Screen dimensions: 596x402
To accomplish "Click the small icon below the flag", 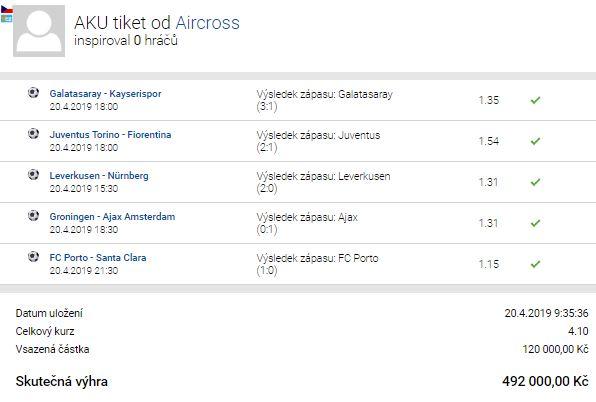I will pyautogui.click(x=6, y=18).
